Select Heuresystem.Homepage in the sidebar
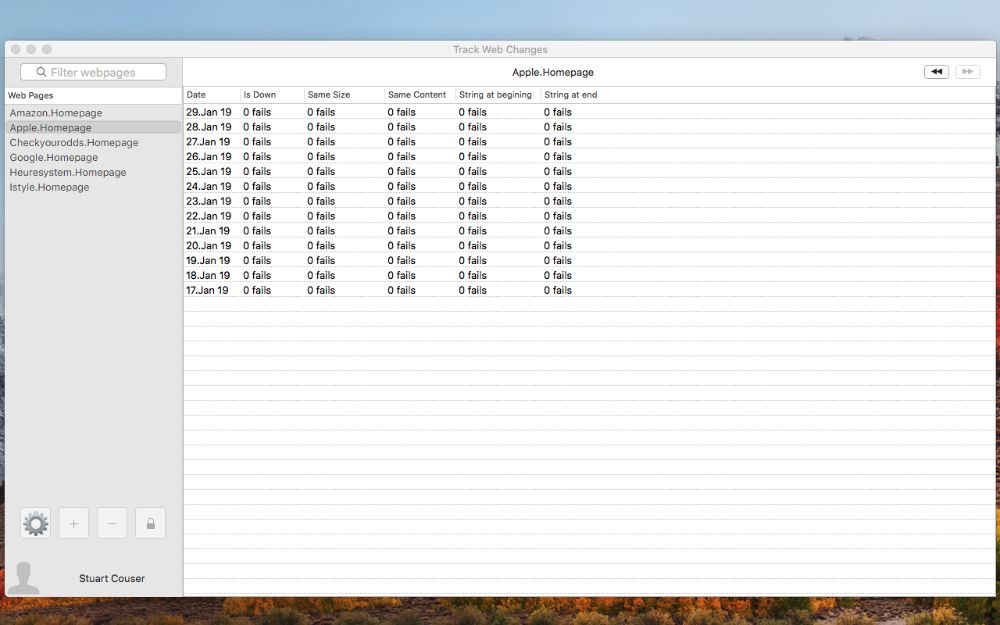The image size is (1000, 625). click(93, 172)
